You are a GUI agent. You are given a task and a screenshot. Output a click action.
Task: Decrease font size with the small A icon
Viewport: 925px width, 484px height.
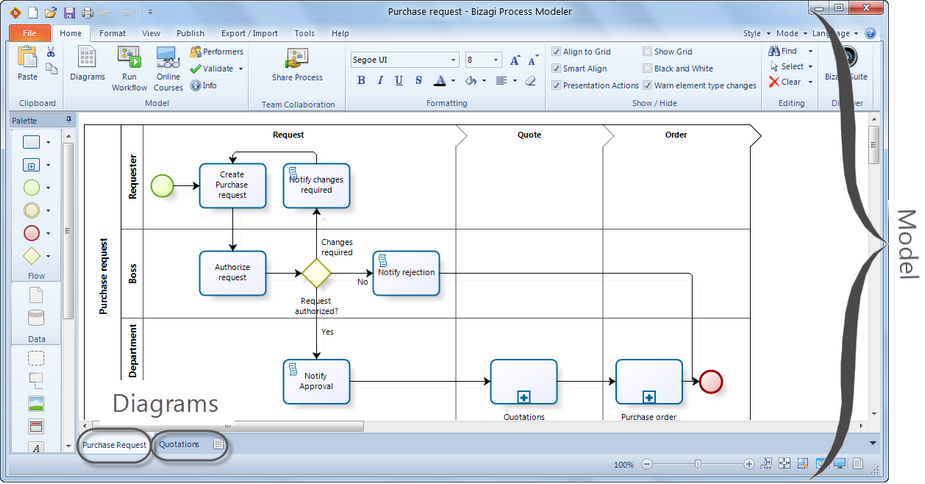click(x=533, y=60)
